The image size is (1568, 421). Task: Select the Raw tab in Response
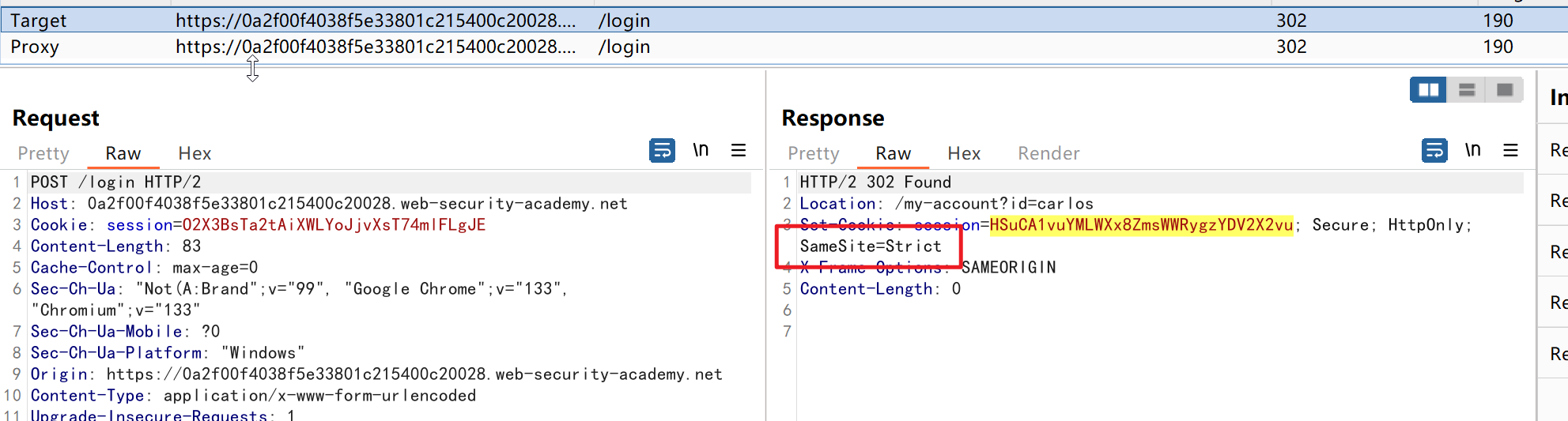pos(893,153)
